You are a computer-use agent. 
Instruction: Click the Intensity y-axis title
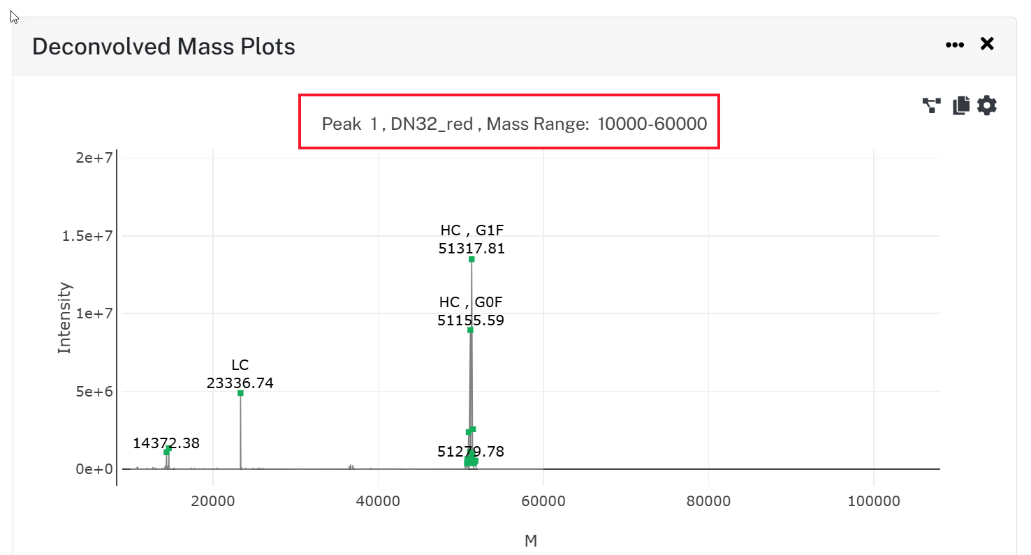64,318
